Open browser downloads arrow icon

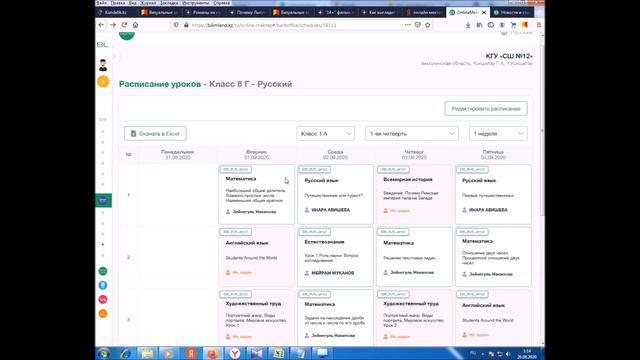pyautogui.click(x=468, y=25)
